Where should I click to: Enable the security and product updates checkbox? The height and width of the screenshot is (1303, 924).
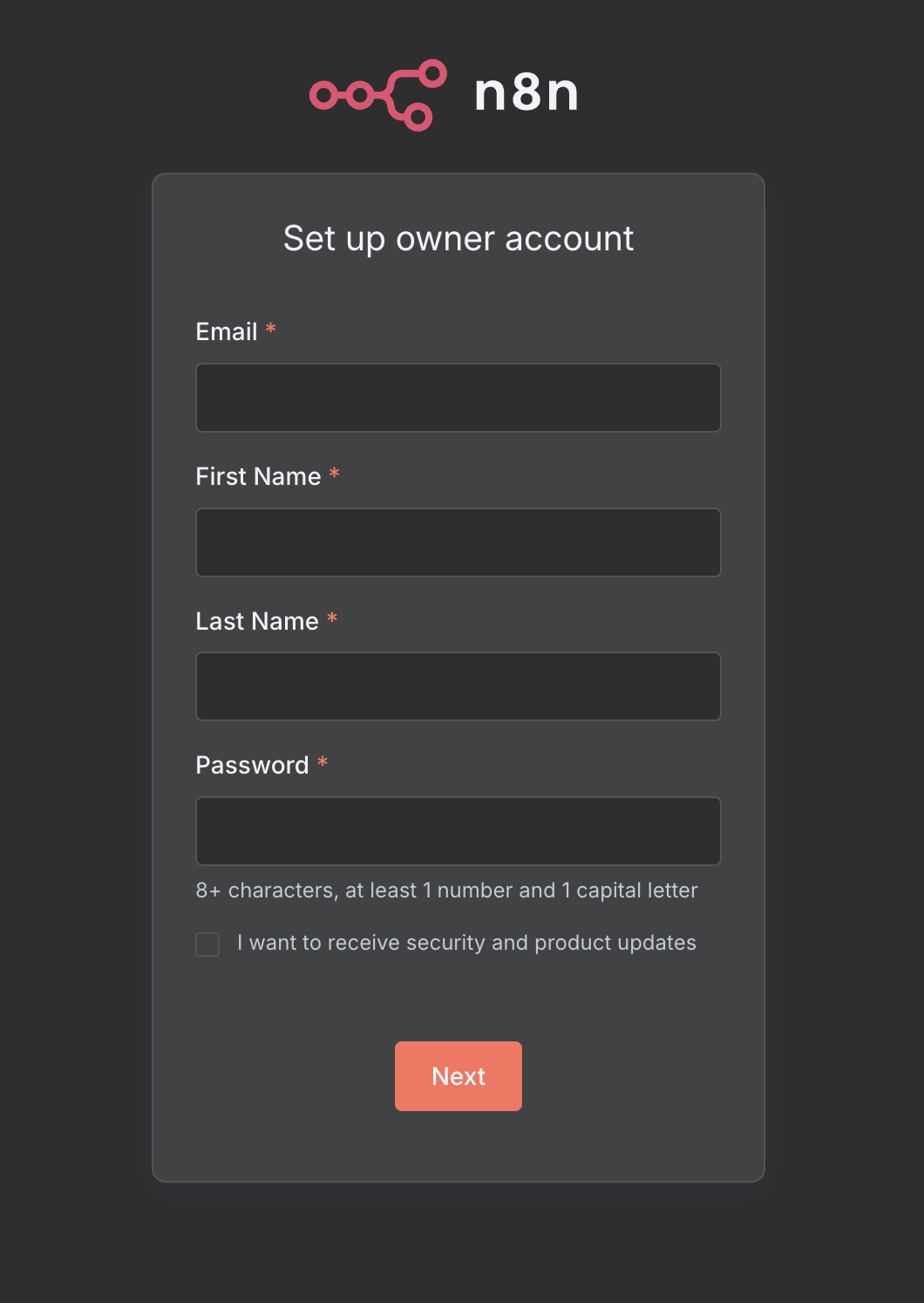(x=207, y=944)
